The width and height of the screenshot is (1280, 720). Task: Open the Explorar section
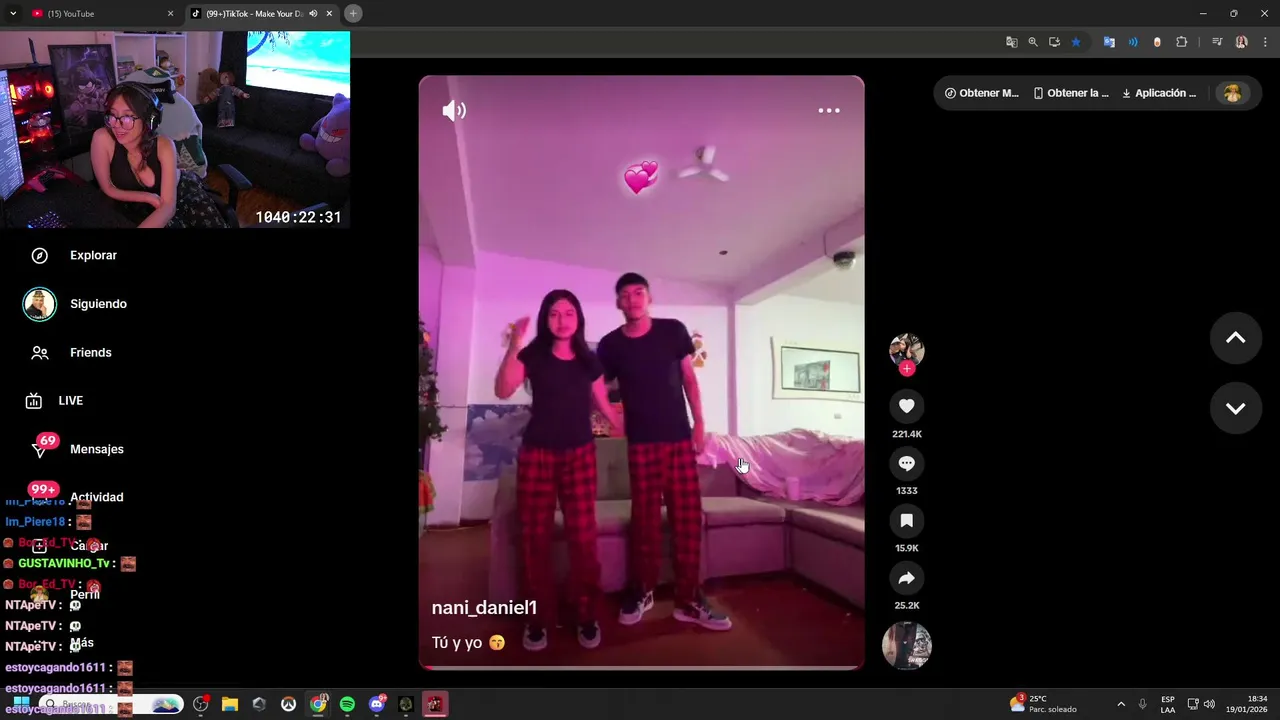click(x=93, y=256)
